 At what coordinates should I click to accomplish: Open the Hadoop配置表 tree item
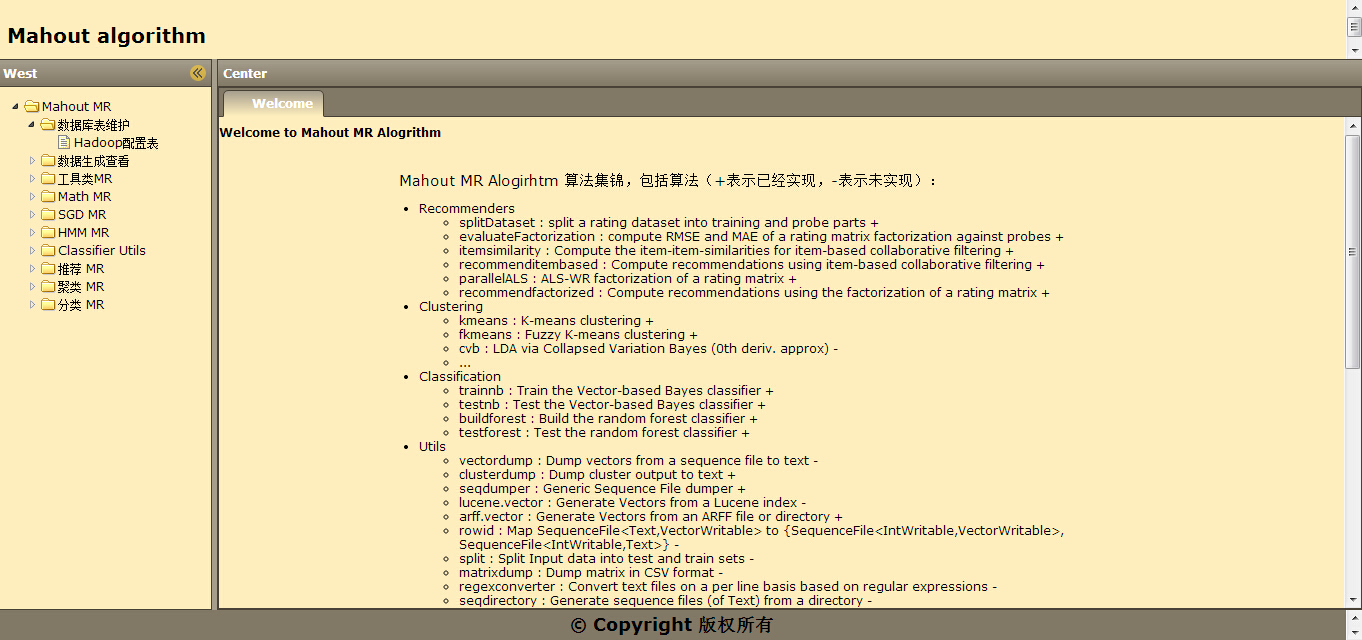click(x=116, y=143)
